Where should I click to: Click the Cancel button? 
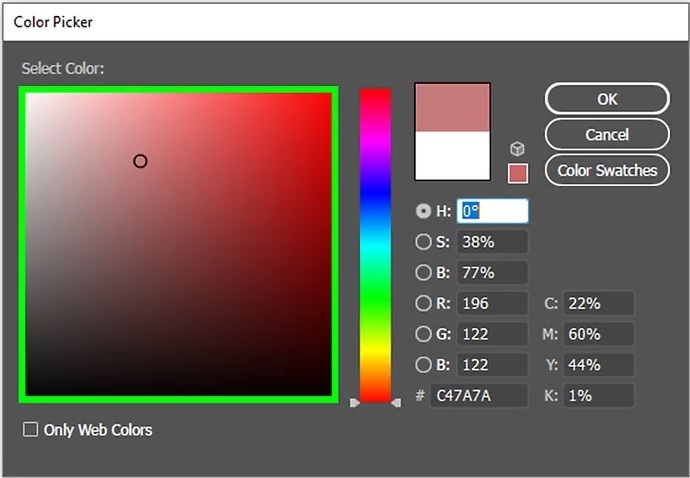pyautogui.click(x=607, y=134)
